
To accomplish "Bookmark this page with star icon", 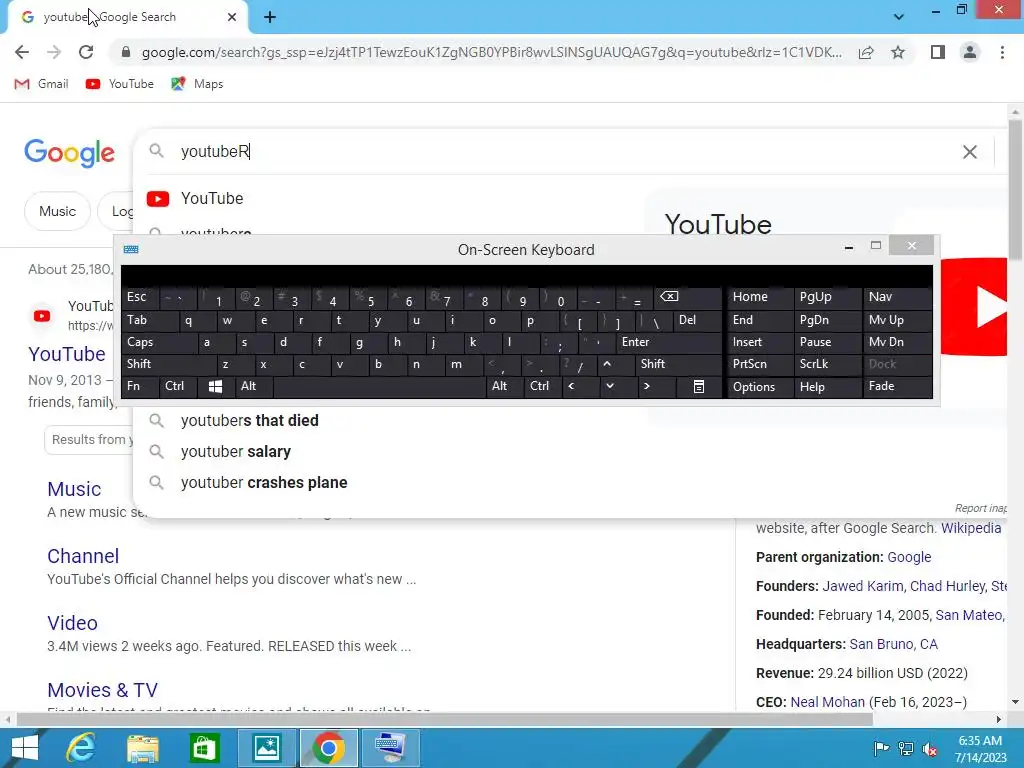I will [x=898, y=52].
